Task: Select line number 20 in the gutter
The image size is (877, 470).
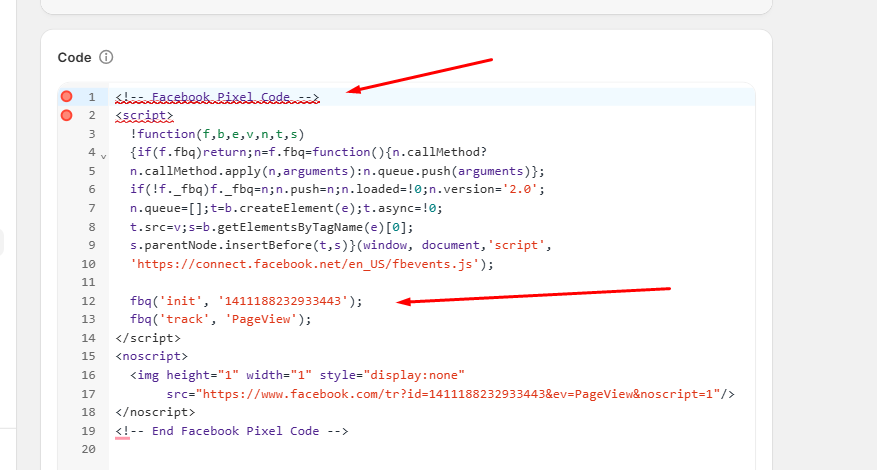Action: point(88,449)
